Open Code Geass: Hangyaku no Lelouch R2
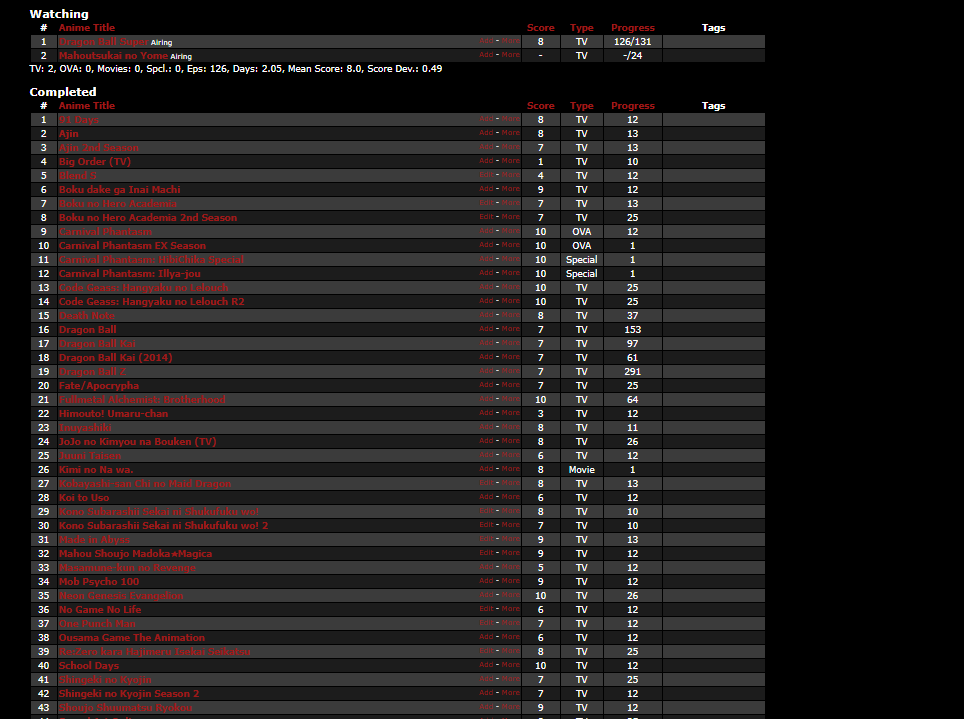The width and height of the screenshot is (964, 719). (x=152, y=301)
